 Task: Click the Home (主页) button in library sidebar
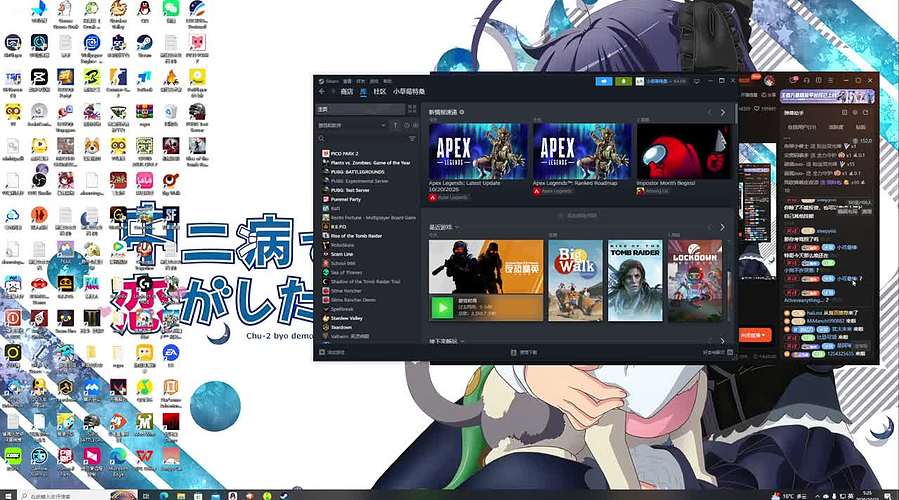point(360,109)
